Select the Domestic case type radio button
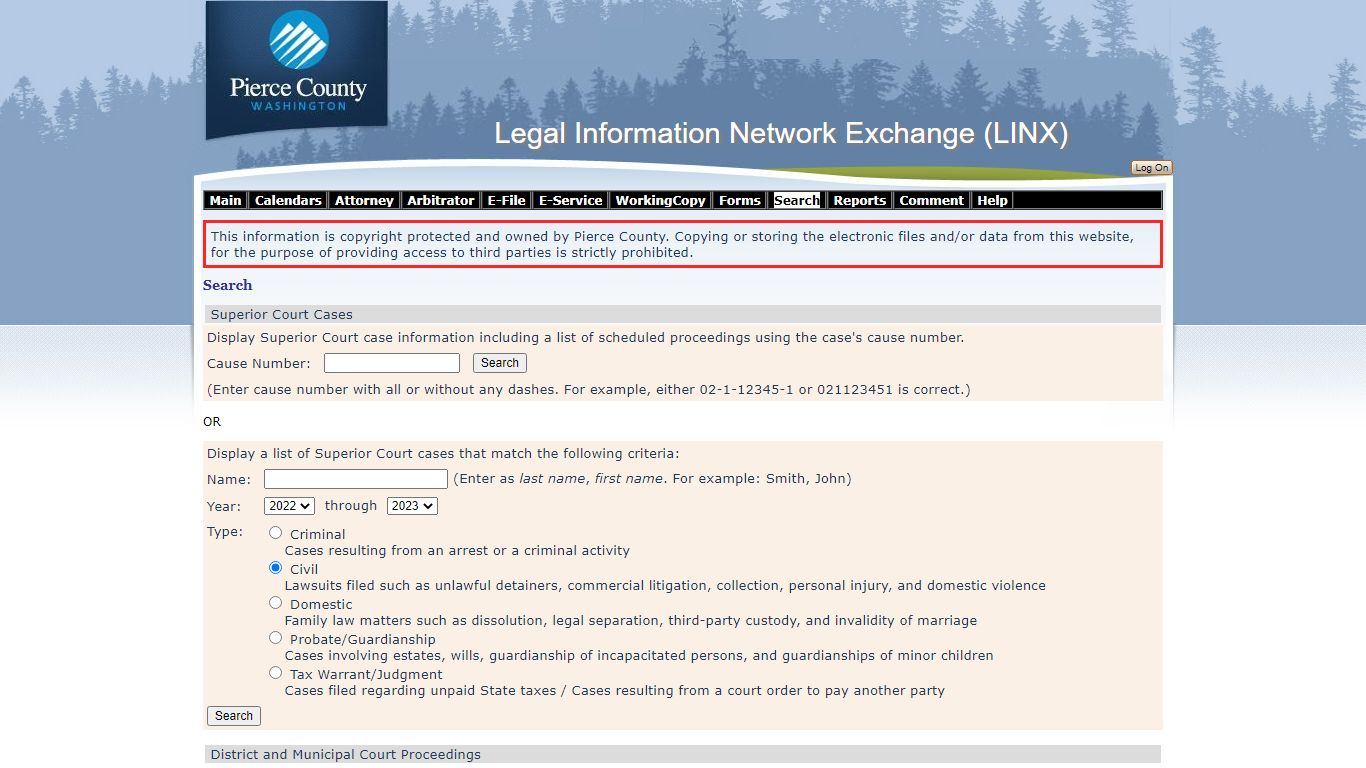This screenshot has width=1366, height=768. click(276, 603)
